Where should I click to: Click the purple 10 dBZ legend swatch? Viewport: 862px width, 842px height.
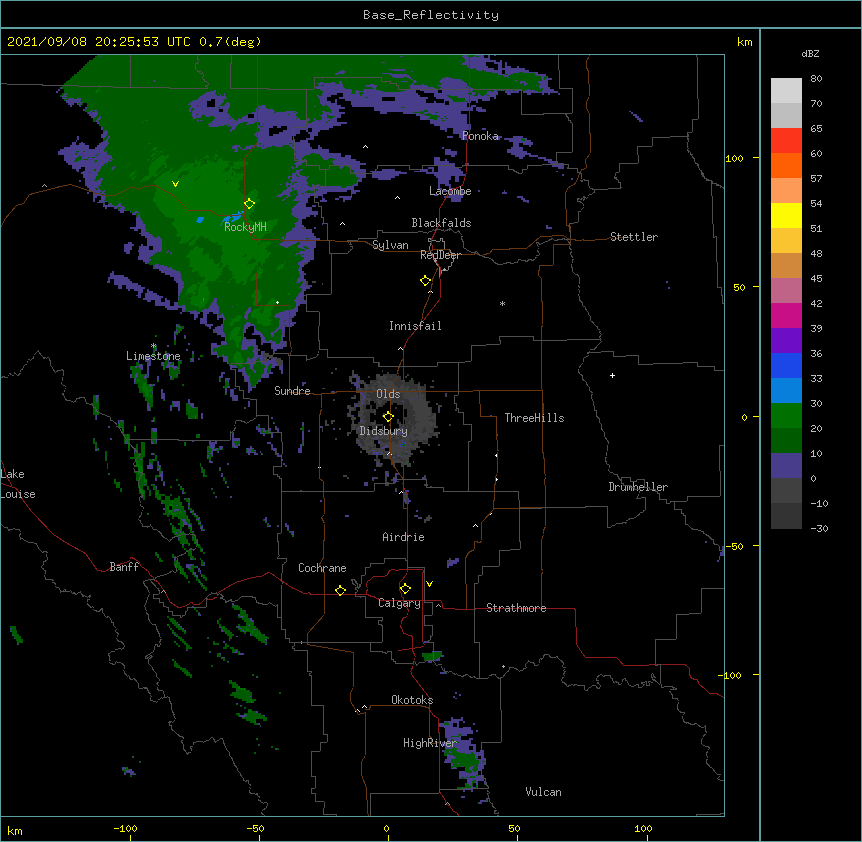click(786, 466)
